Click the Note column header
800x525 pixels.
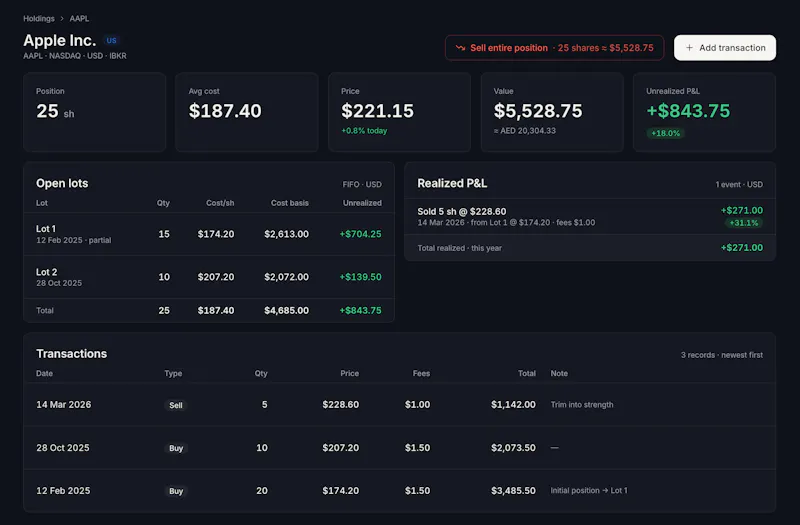tap(559, 373)
